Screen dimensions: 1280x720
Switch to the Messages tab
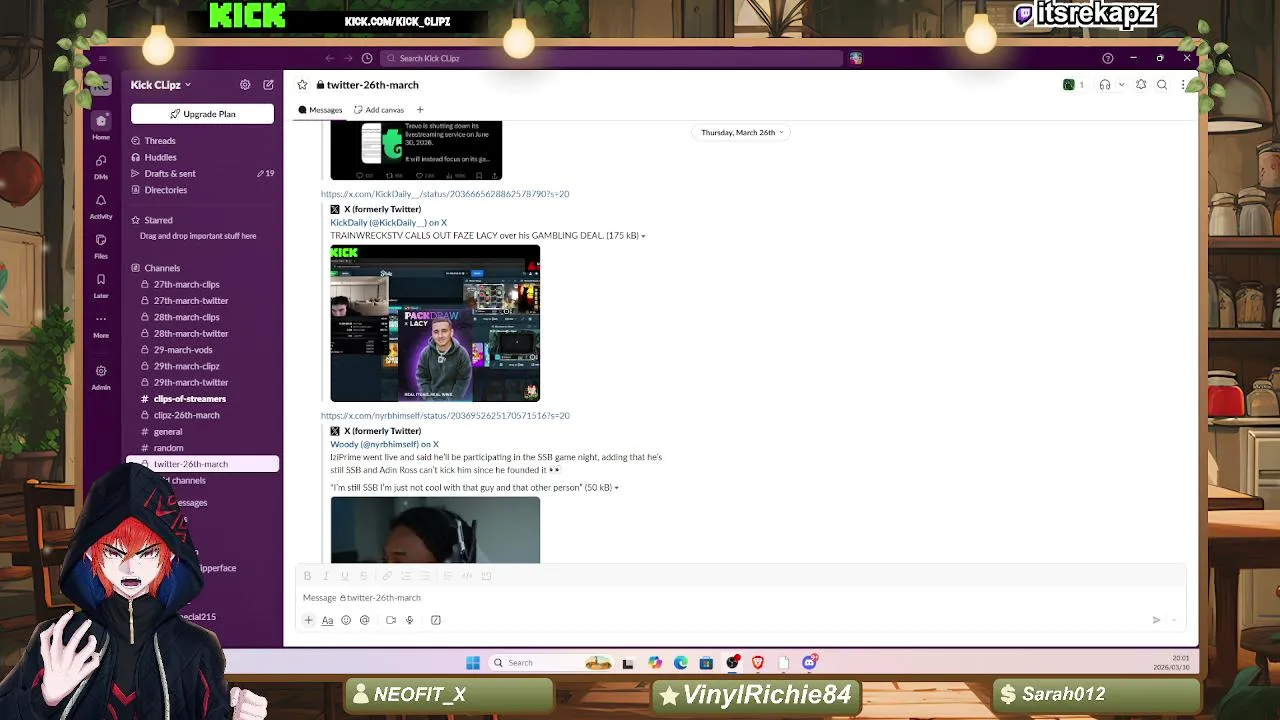point(320,110)
